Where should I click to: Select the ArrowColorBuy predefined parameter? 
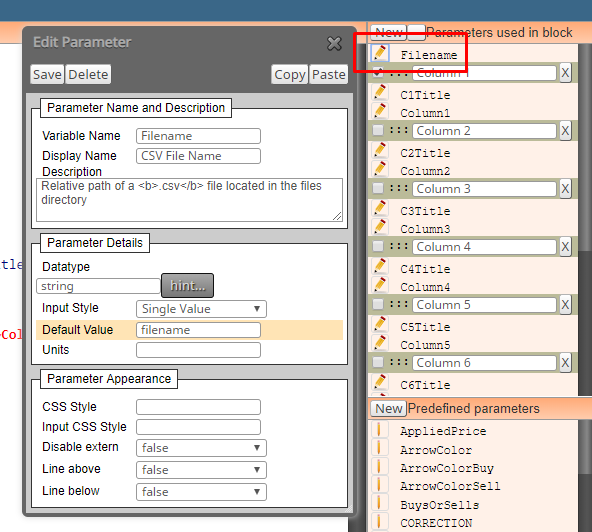pyautogui.click(x=447, y=468)
